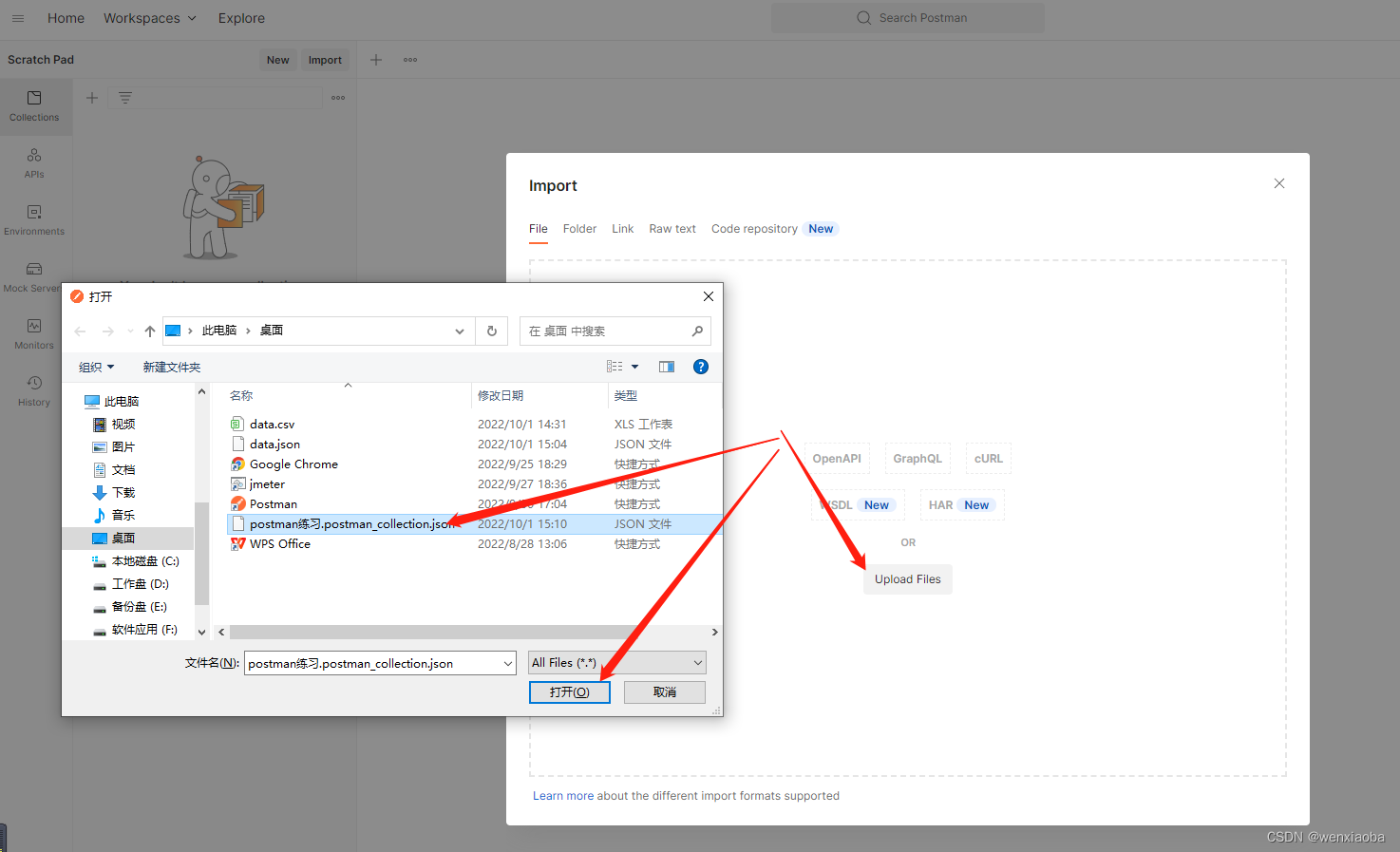Click 新建文件夹 new folder button
Screen dimensions: 1400x852
tap(172, 367)
